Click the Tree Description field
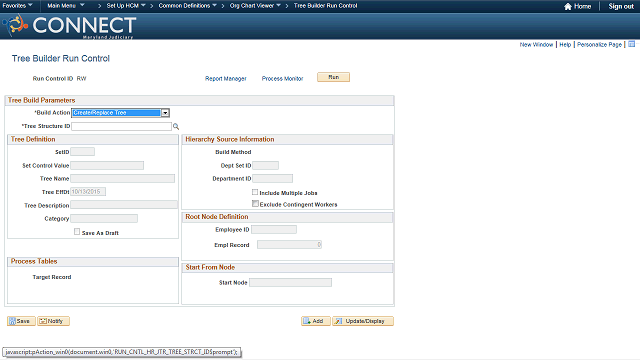640x360 pixels. pos(124,205)
